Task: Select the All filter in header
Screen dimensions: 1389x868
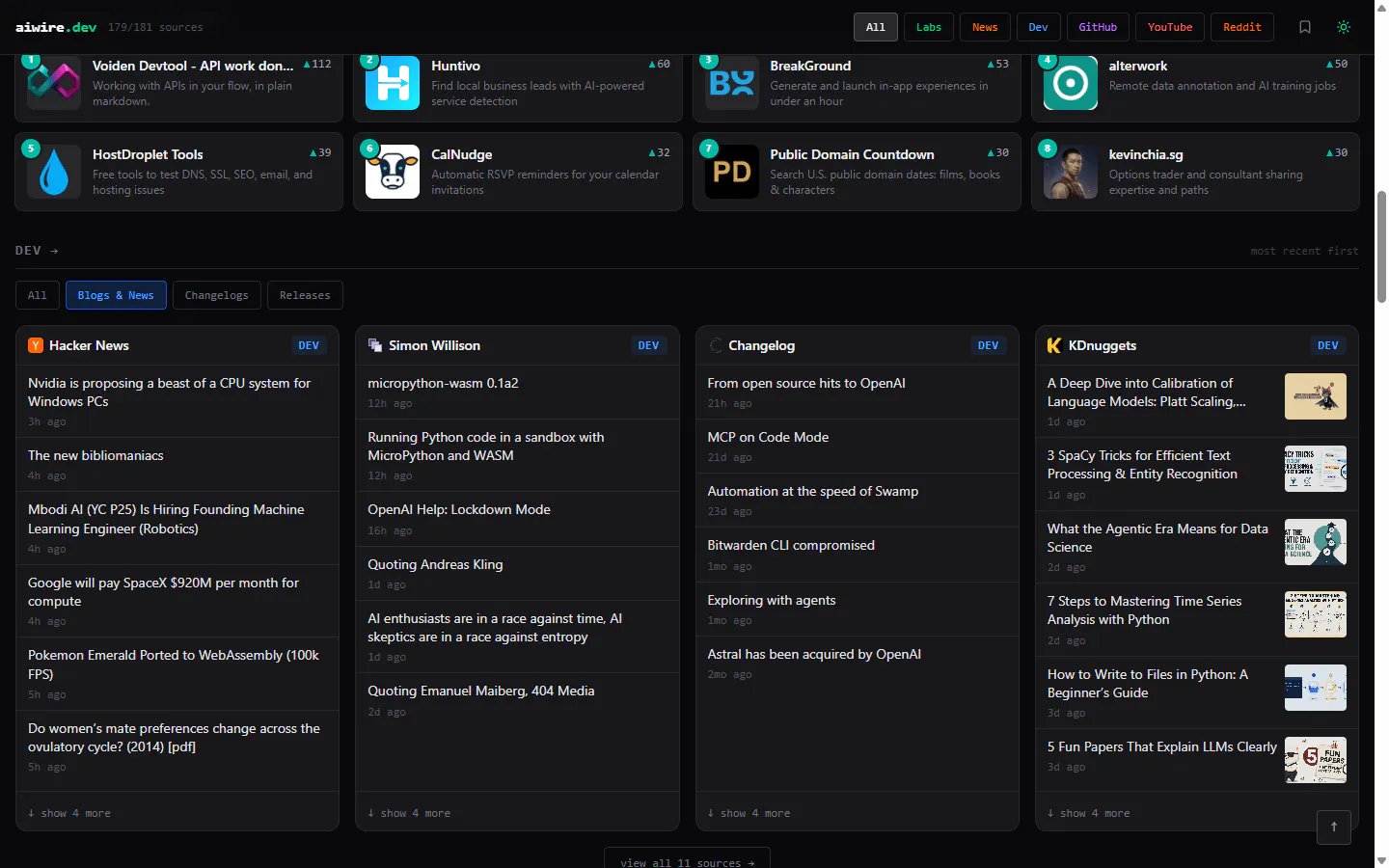Action: 876,27
